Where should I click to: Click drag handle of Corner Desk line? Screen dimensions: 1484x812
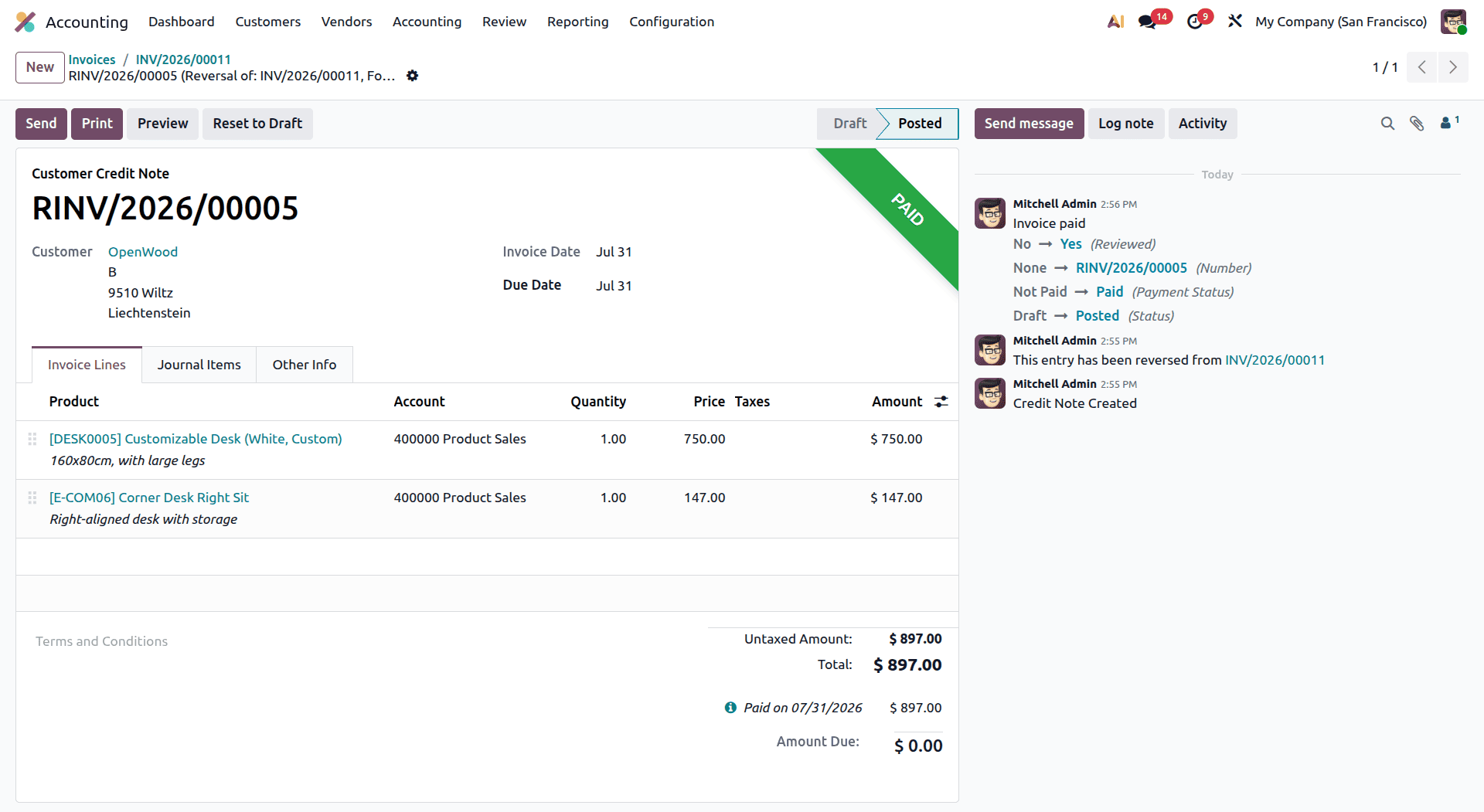(x=32, y=498)
